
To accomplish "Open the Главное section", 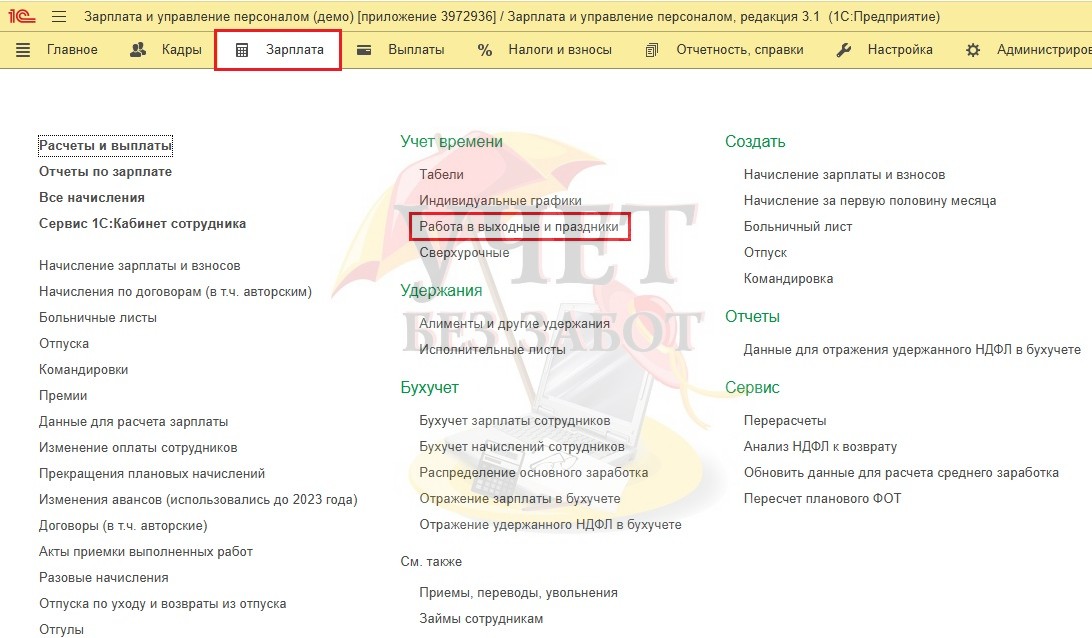I will (58, 50).
